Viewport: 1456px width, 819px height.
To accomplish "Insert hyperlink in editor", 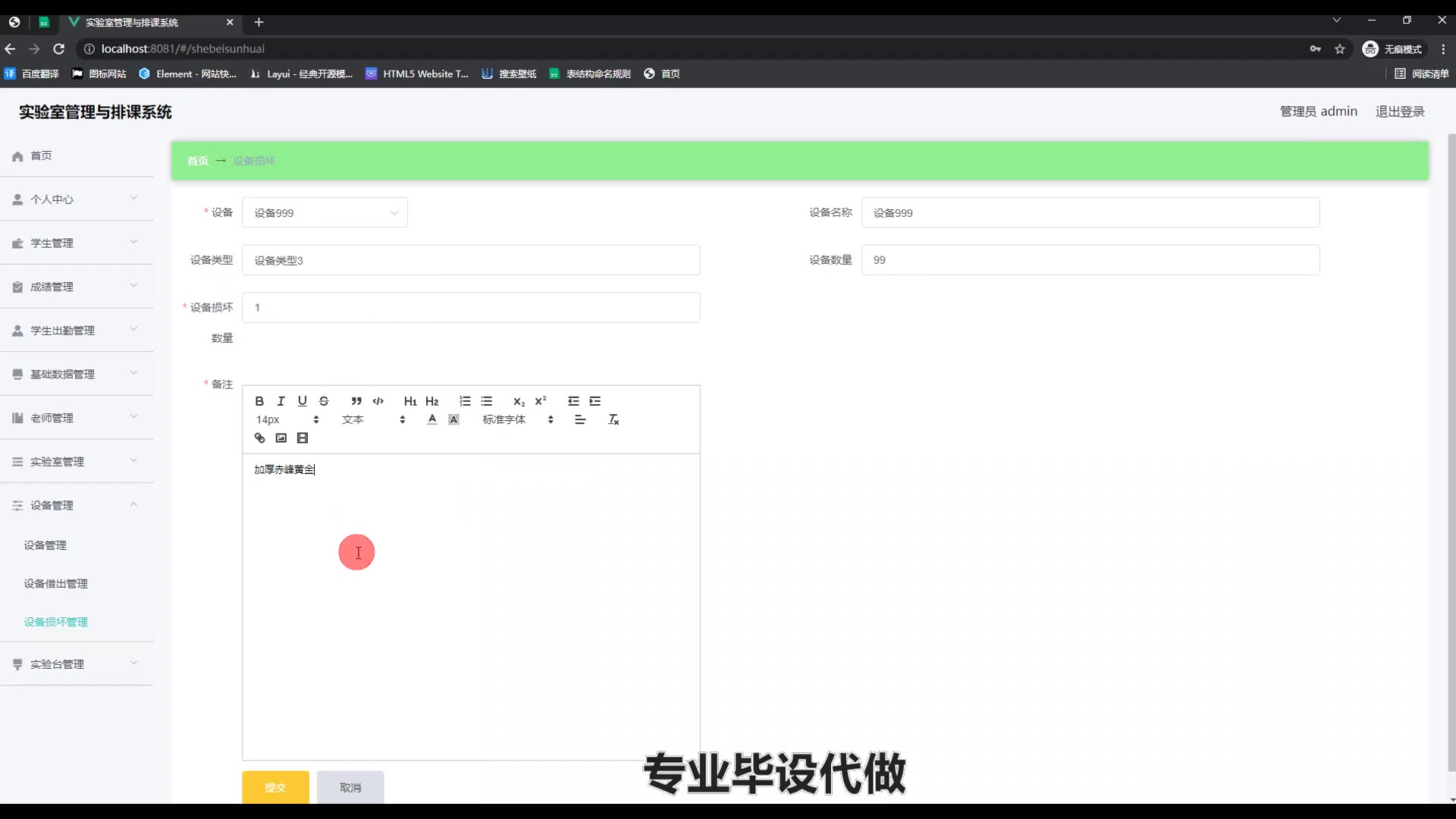I will click(x=259, y=438).
